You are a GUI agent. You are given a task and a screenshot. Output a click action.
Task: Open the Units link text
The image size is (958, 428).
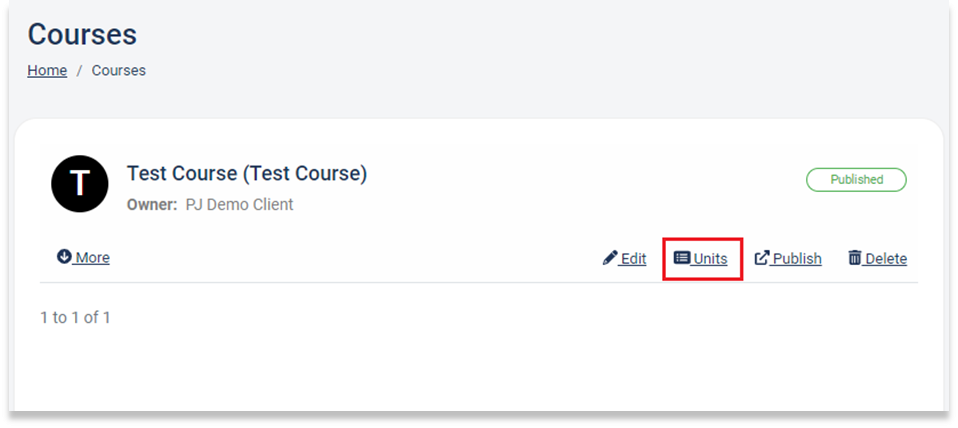point(710,259)
